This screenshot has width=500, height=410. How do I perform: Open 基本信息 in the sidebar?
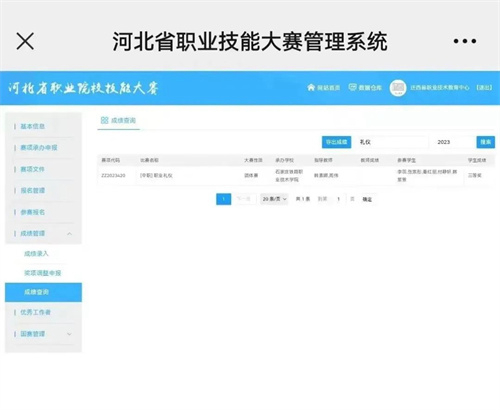tap(33, 126)
